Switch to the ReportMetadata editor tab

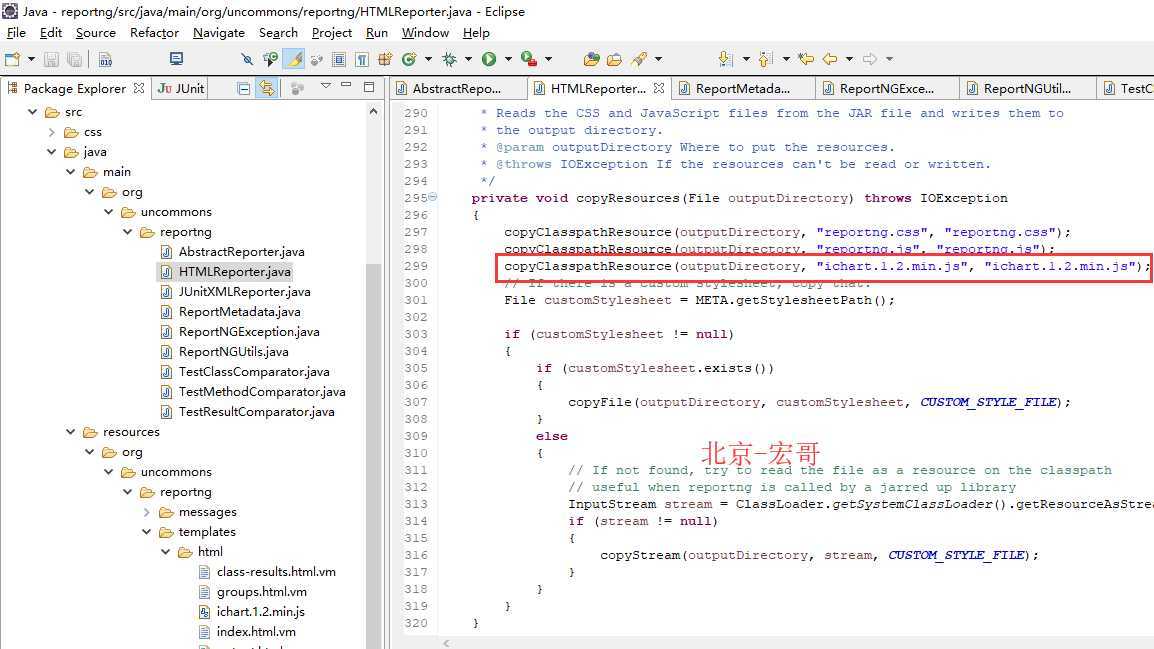pyautogui.click(x=742, y=88)
